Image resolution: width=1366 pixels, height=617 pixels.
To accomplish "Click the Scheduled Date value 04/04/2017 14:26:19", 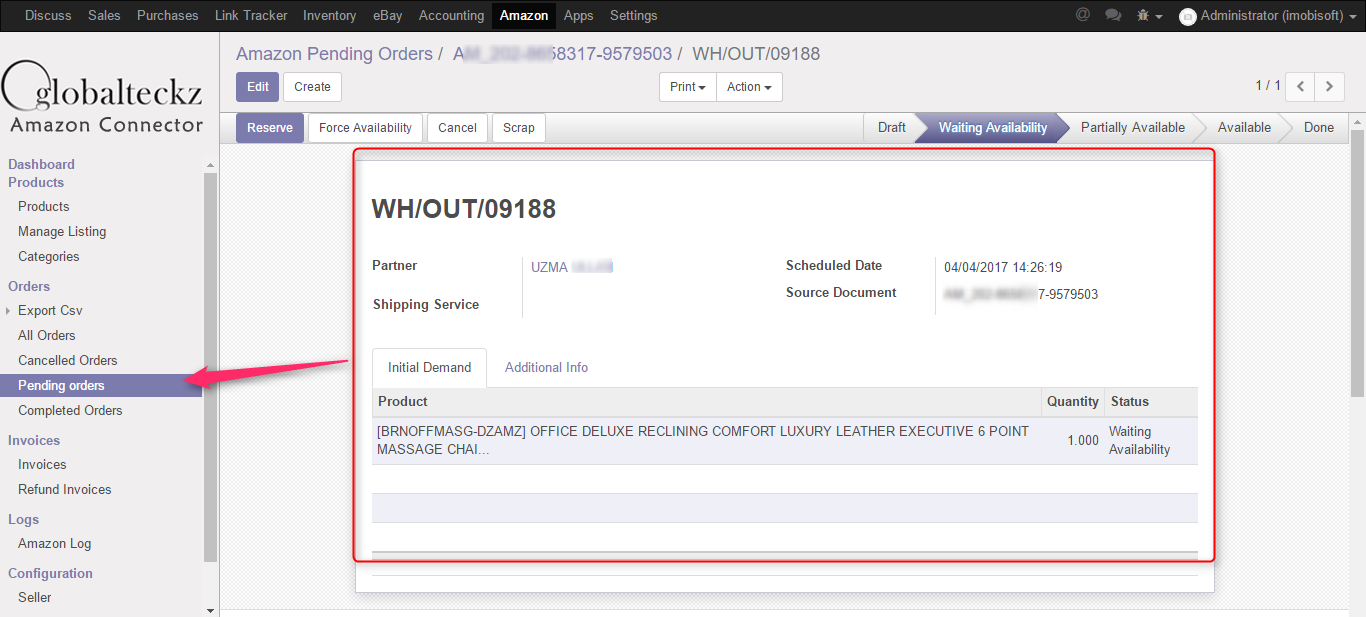I will click(1003, 267).
